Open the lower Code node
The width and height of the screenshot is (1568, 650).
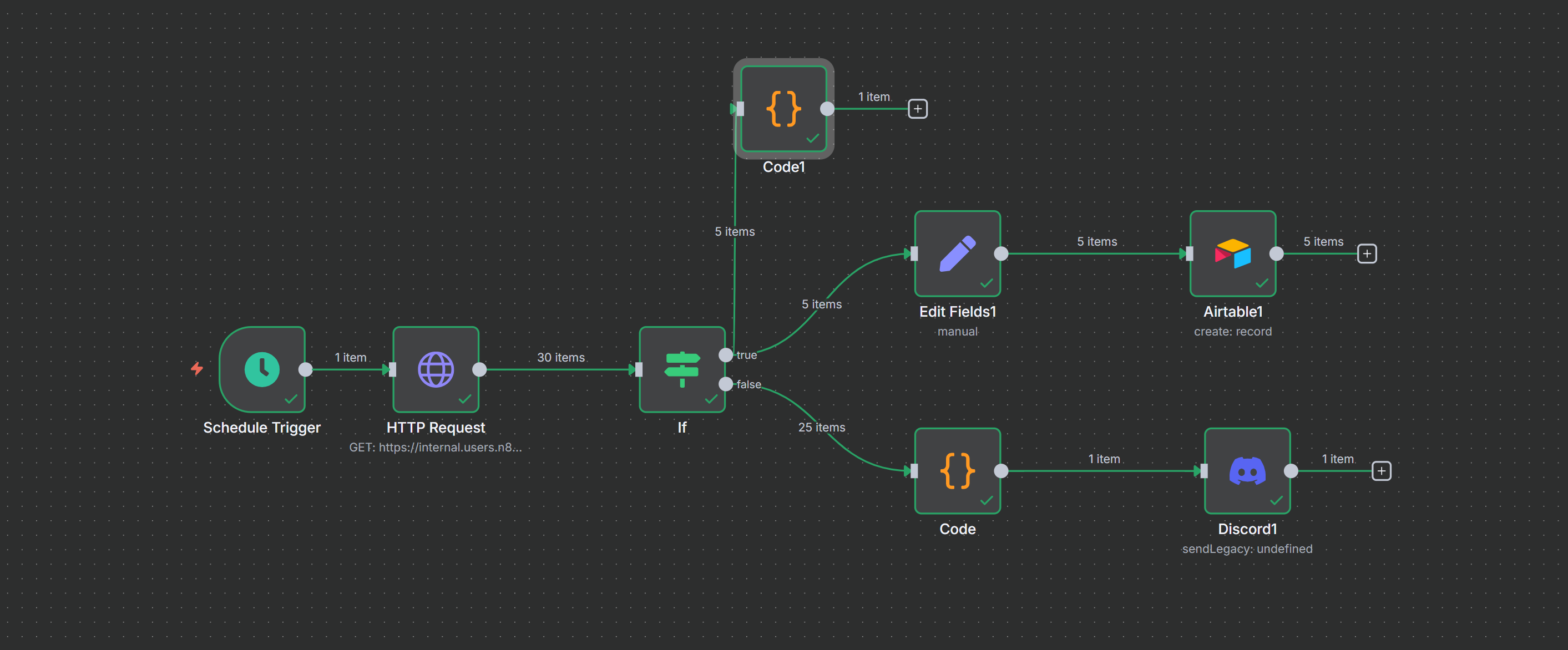tap(957, 470)
